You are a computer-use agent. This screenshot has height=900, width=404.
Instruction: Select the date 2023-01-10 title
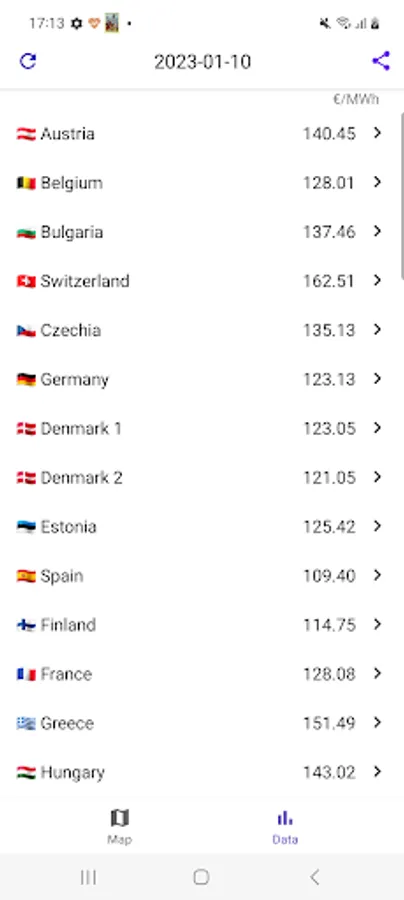[203, 61]
